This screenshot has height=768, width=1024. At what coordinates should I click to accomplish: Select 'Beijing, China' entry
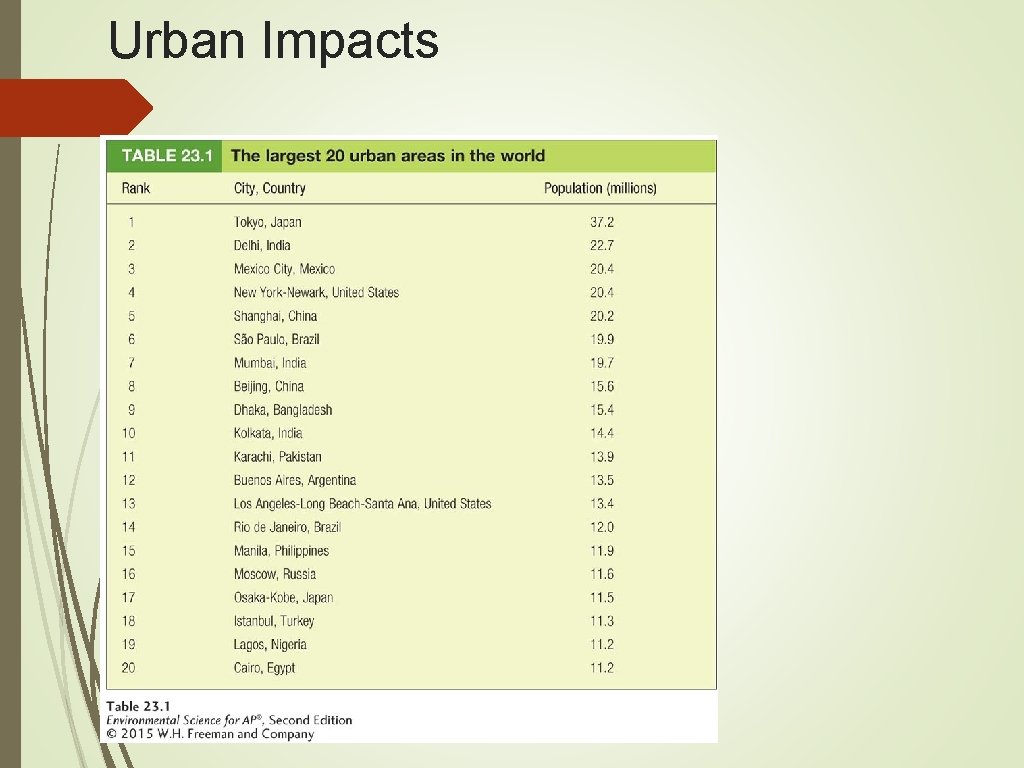[268, 387]
